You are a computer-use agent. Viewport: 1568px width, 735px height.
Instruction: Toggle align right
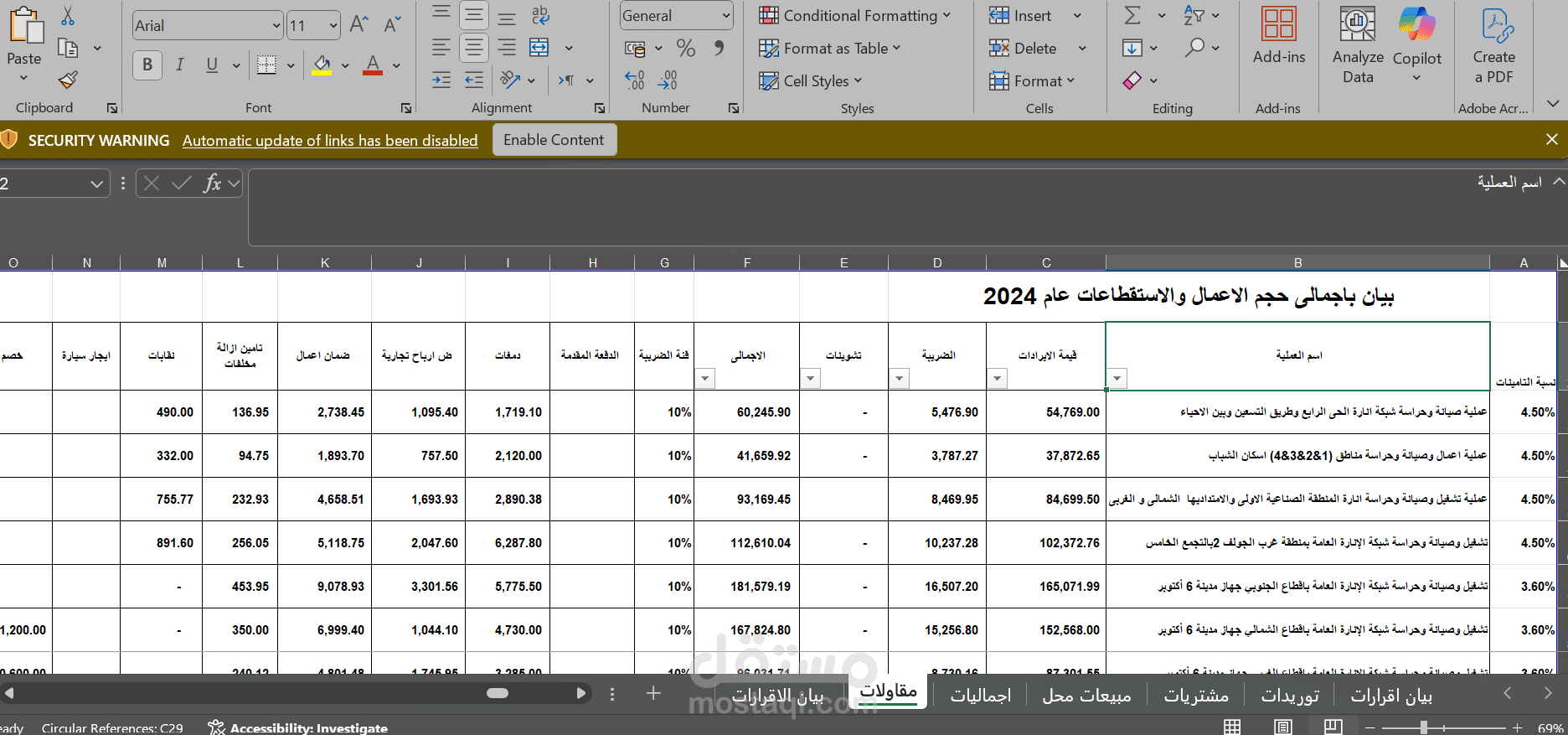tap(507, 48)
